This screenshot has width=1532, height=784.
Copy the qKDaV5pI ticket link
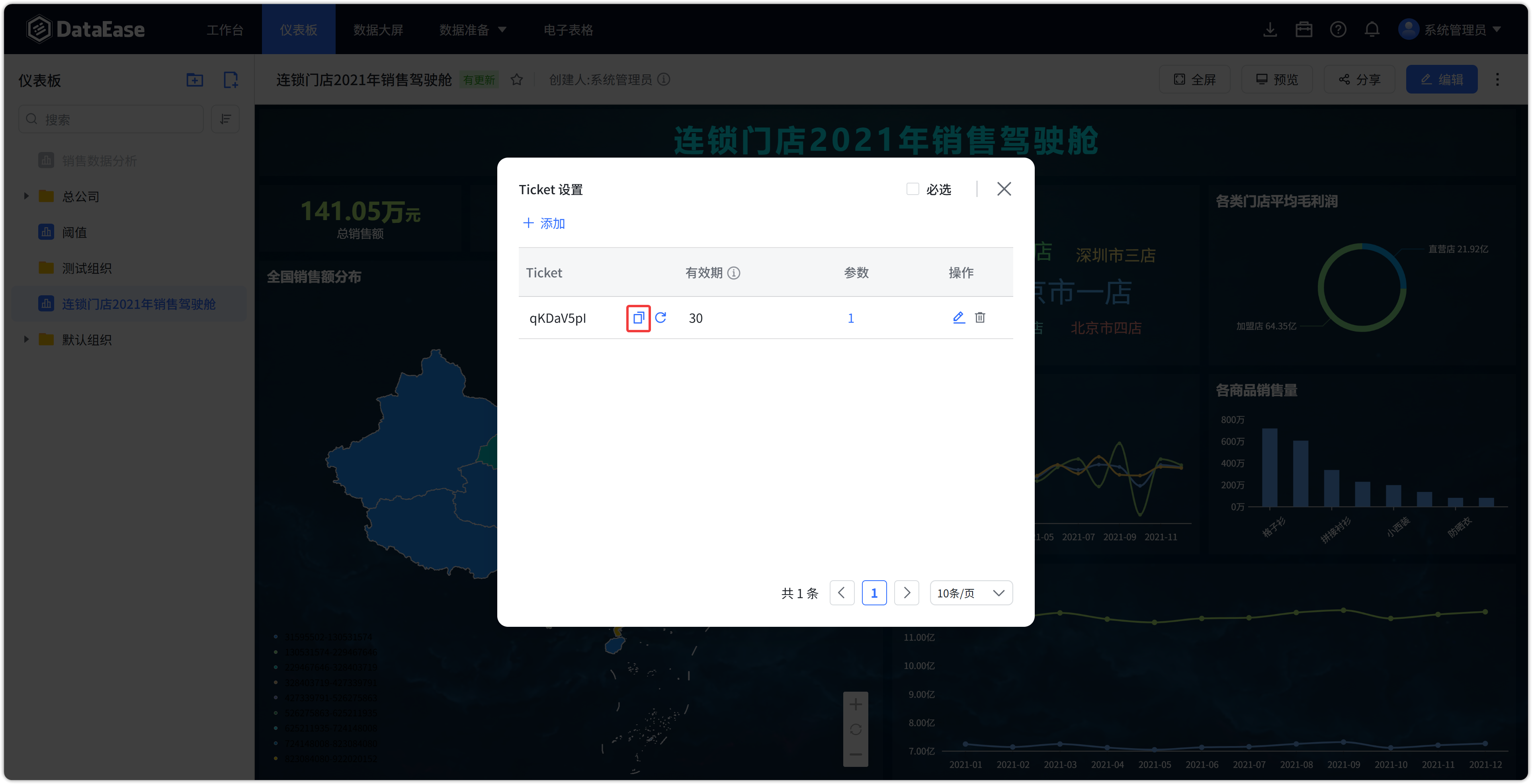[x=638, y=318]
